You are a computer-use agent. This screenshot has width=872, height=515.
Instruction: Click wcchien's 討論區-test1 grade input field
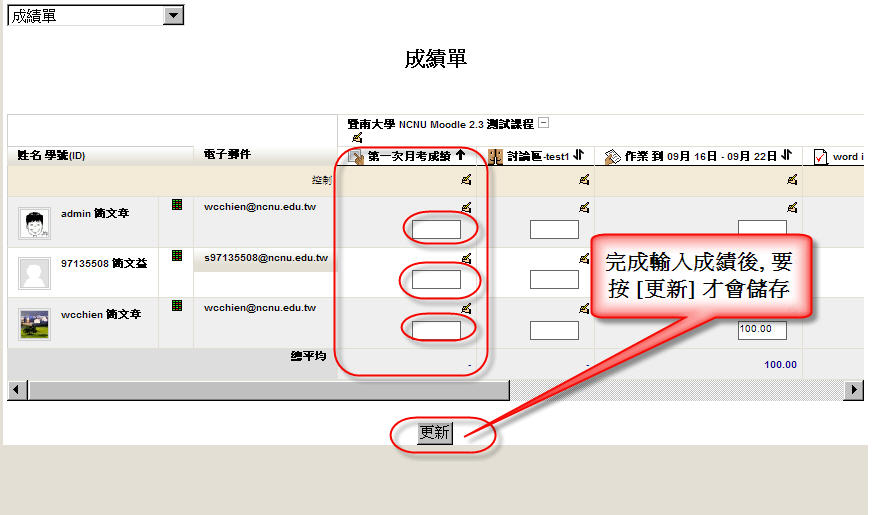(x=554, y=330)
